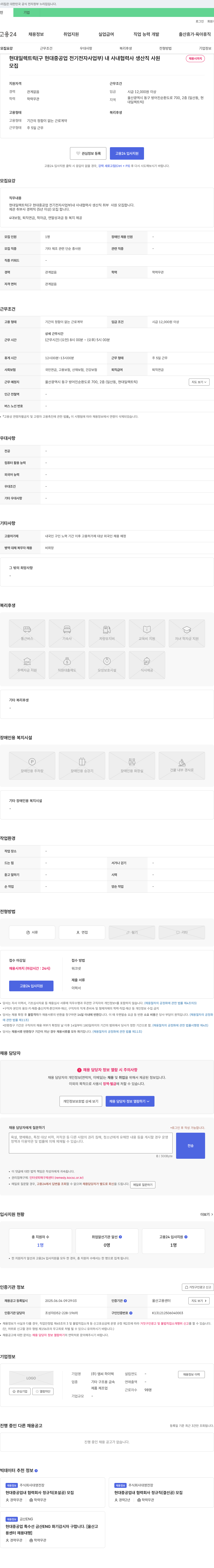
Task: Click 관심정보 등록 heart button
Action: pyautogui.click(x=88, y=153)
